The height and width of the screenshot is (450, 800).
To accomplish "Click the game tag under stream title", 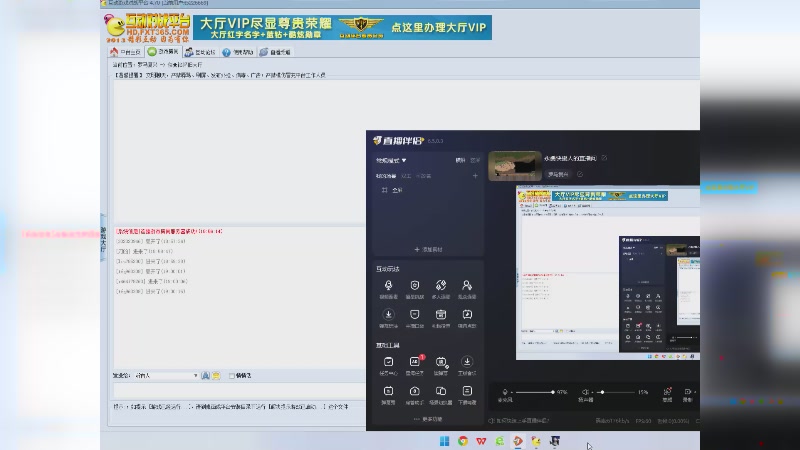I will (558, 174).
